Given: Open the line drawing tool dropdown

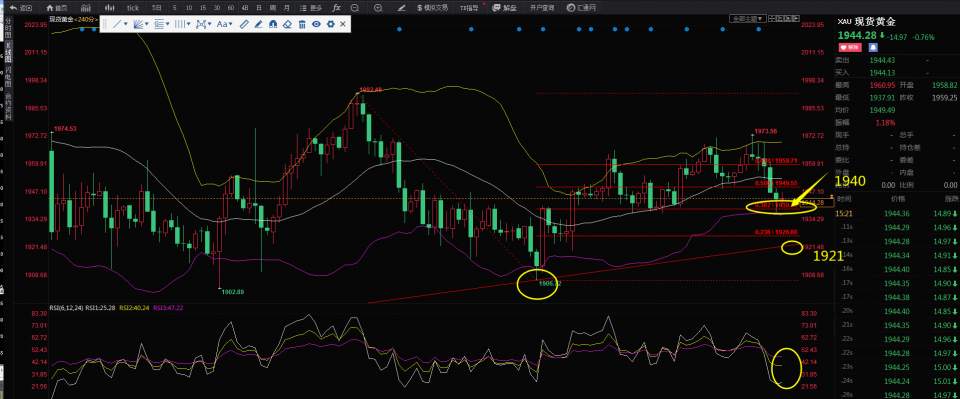Looking at the screenshot, I should click(x=119, y=24).
